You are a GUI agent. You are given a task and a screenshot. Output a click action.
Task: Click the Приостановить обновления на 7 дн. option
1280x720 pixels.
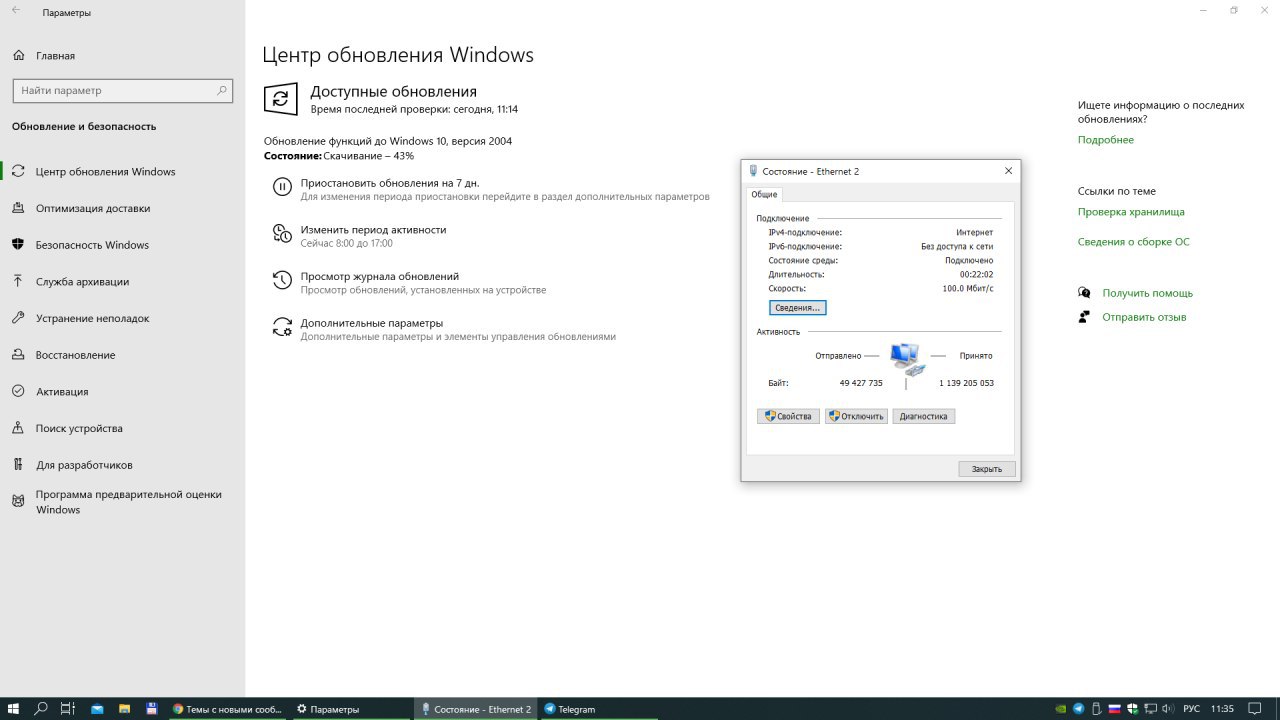(390, 183)
